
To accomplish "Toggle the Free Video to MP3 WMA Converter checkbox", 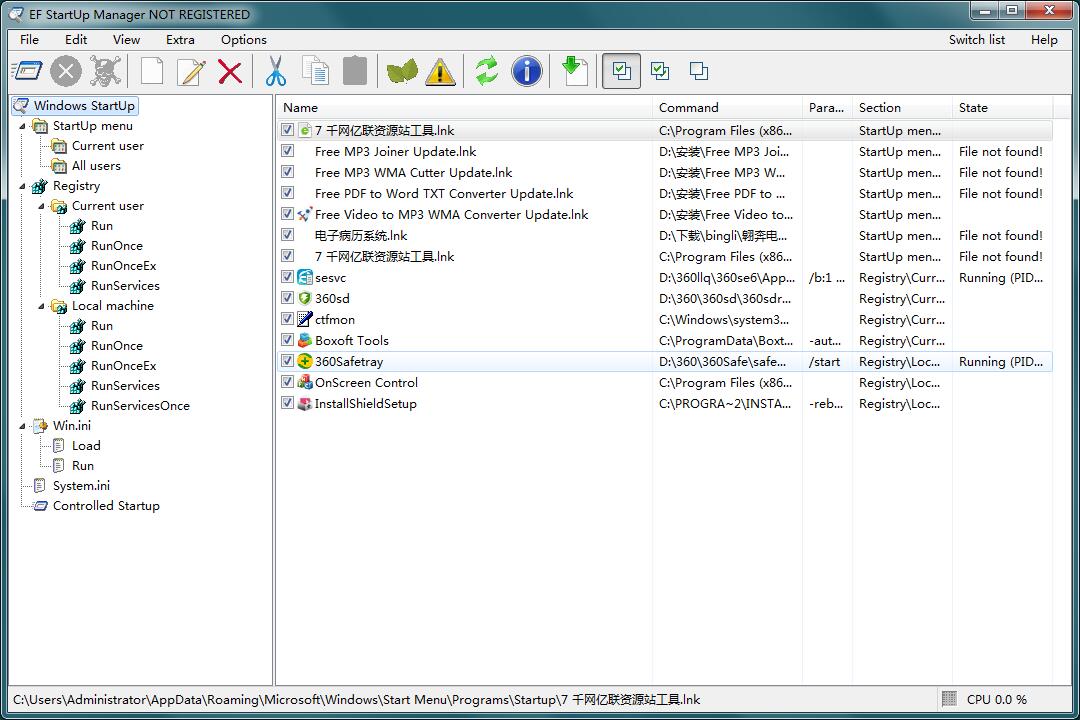I will 288,214.
